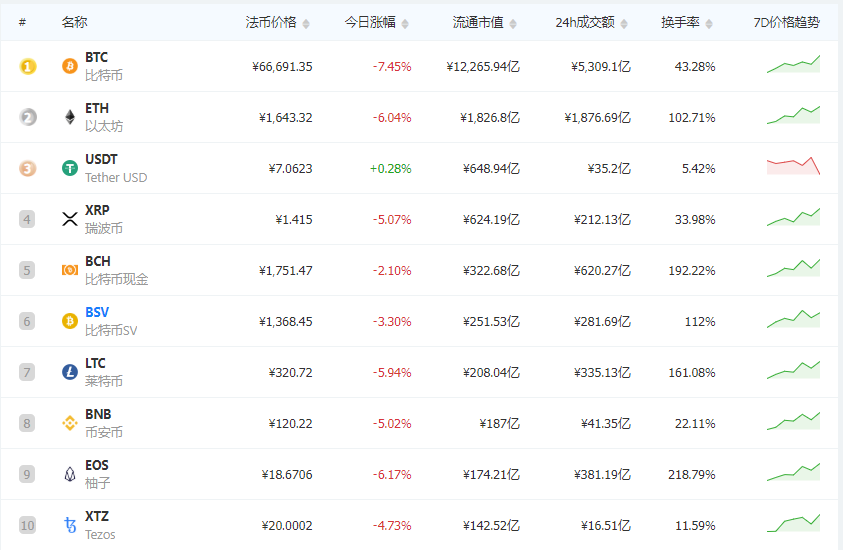View BTC 7D price trend chart

[793, 65]
